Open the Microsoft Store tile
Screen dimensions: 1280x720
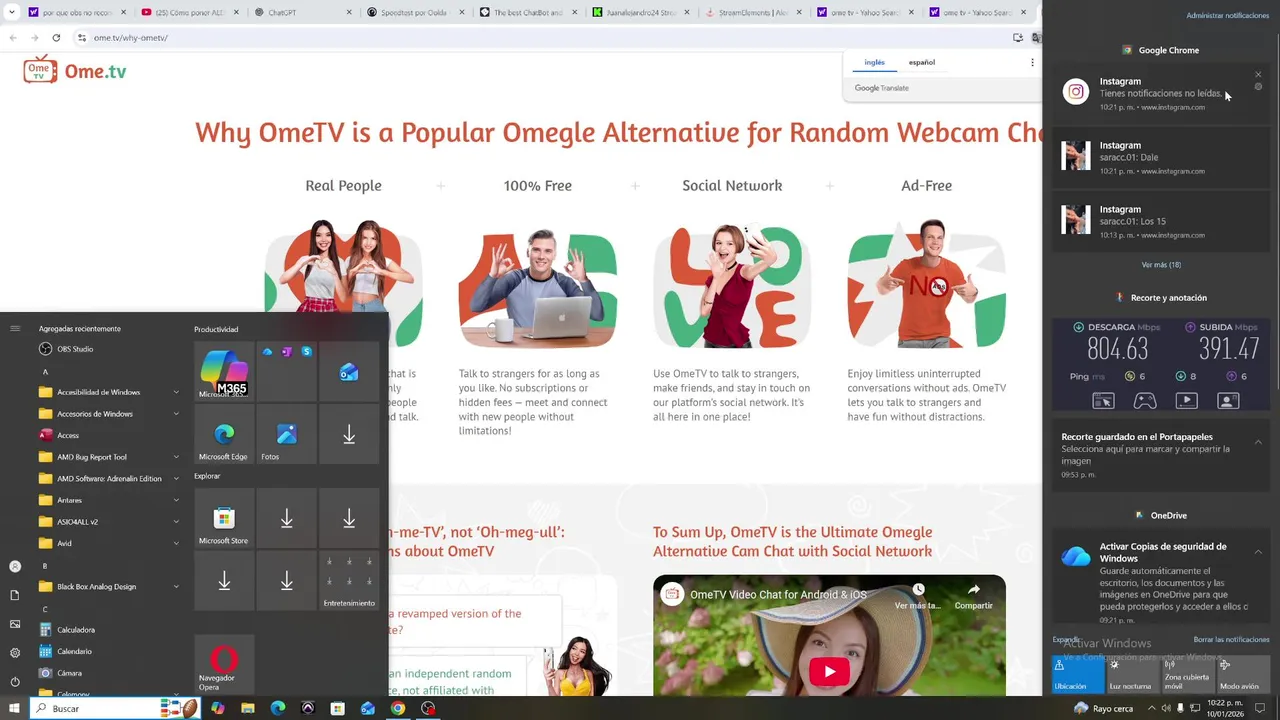(224, 519)
